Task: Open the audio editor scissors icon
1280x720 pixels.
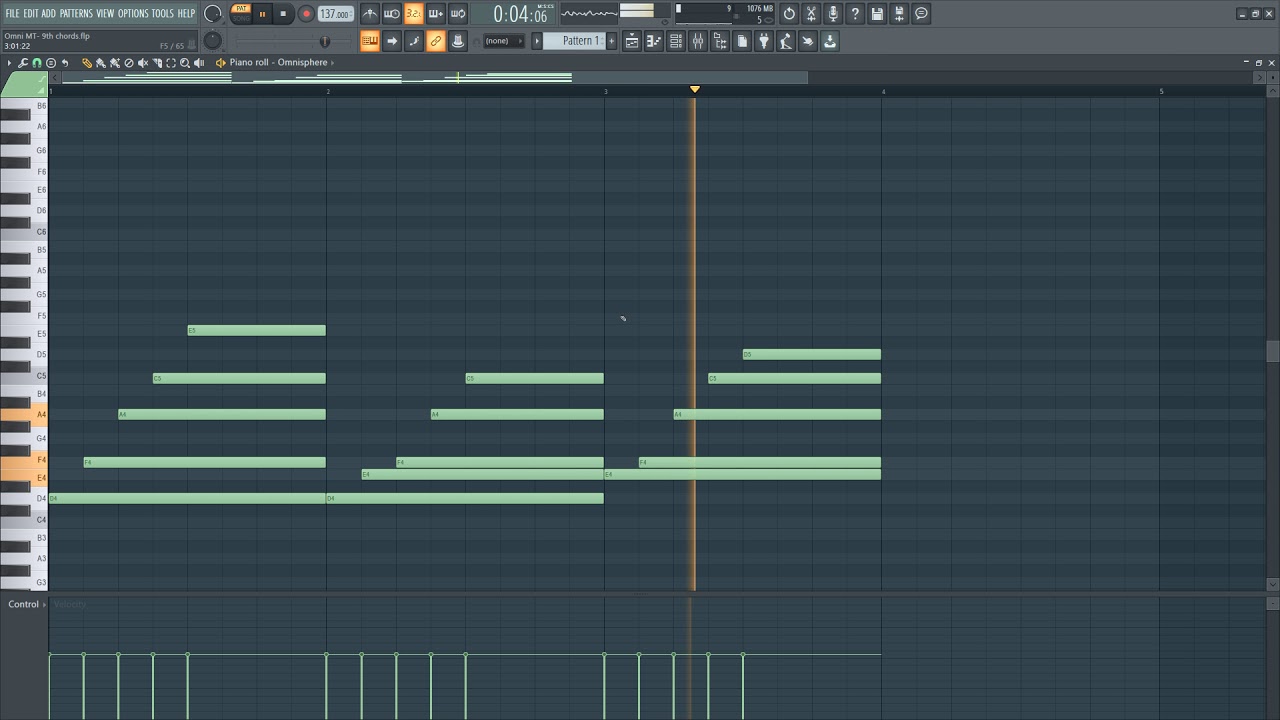Action: click(811, 14)
